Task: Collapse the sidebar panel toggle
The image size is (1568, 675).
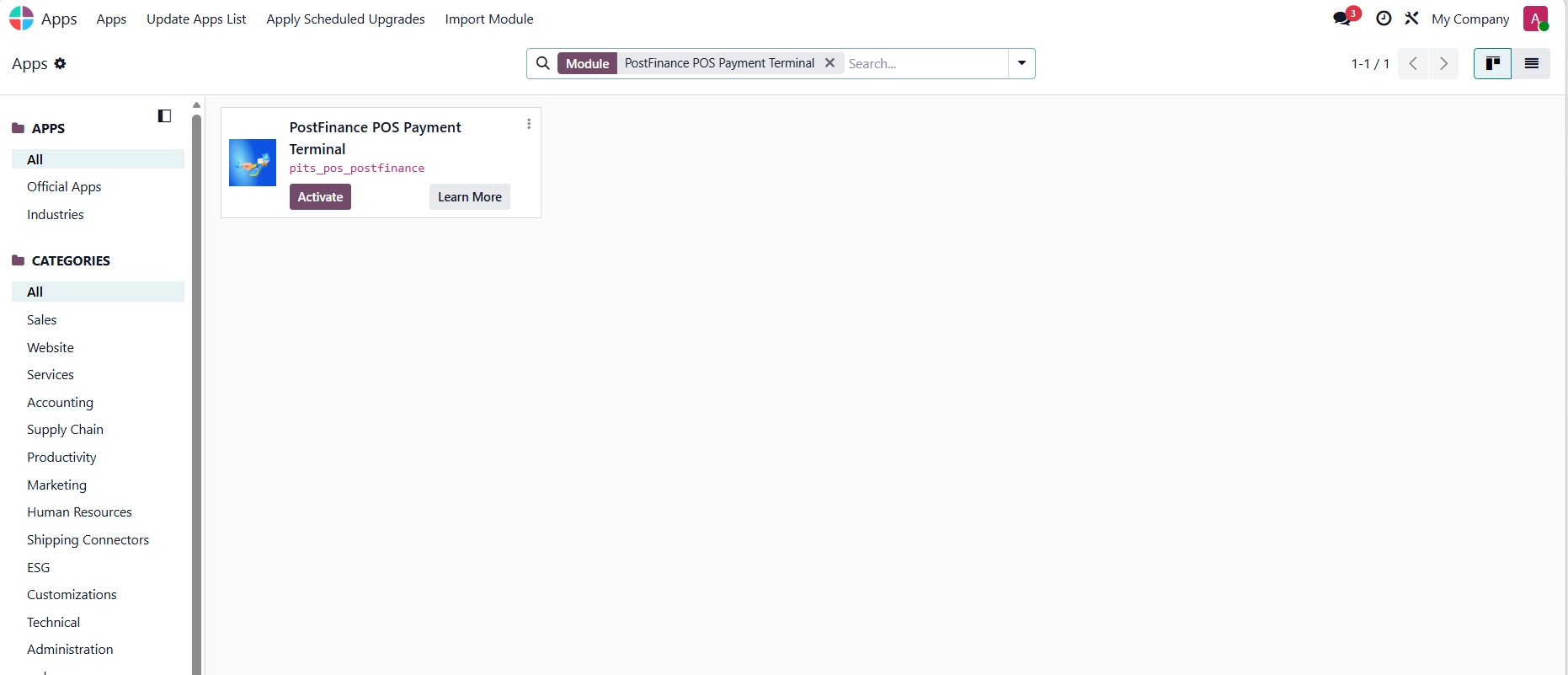Action: coord(164,116)
